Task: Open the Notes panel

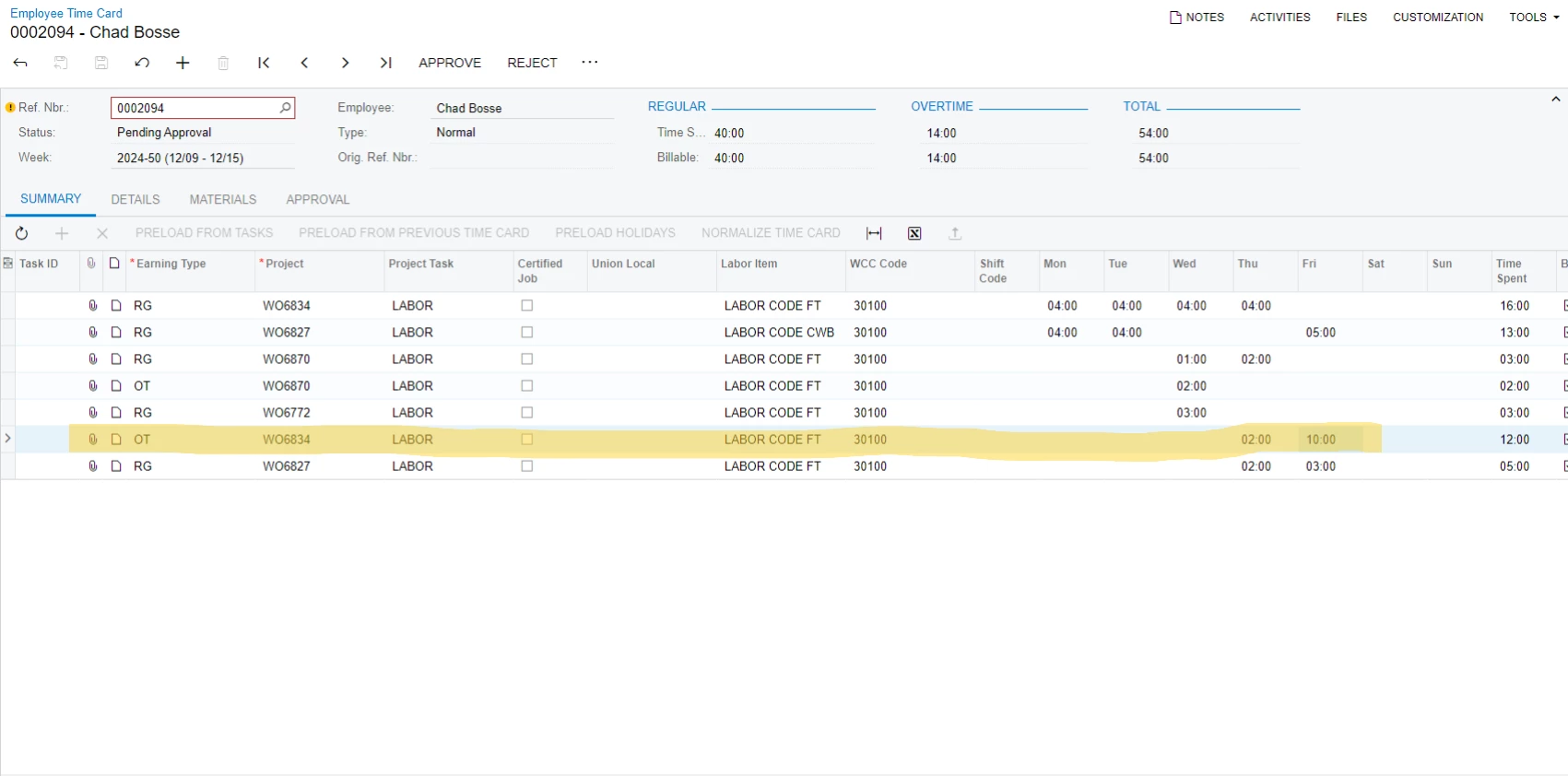Action: [1197, 17]
